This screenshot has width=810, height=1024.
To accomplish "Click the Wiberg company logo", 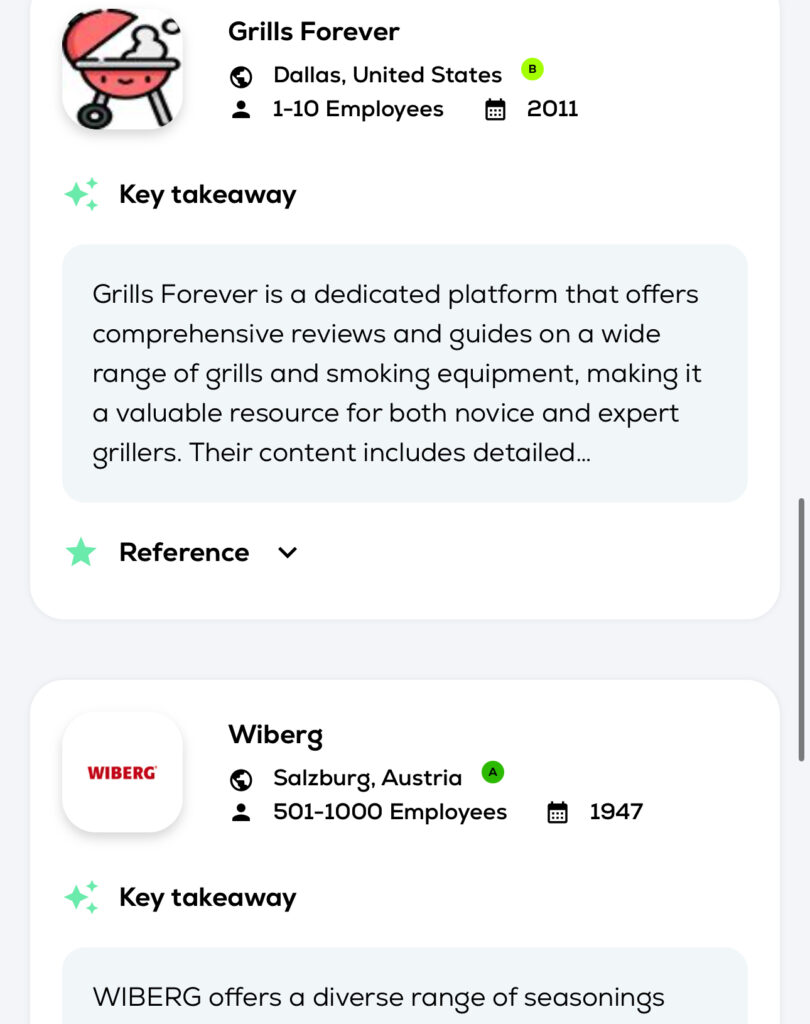I will [122, 772].
